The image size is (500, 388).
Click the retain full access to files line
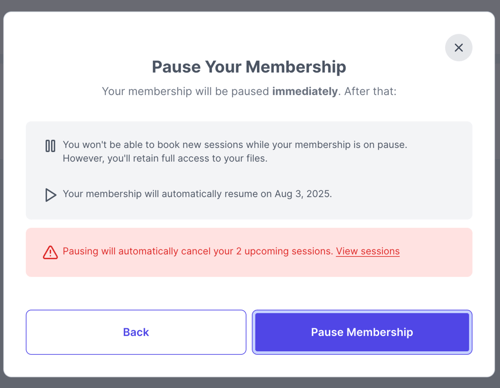pyautogui.click(x=165, y=158)
